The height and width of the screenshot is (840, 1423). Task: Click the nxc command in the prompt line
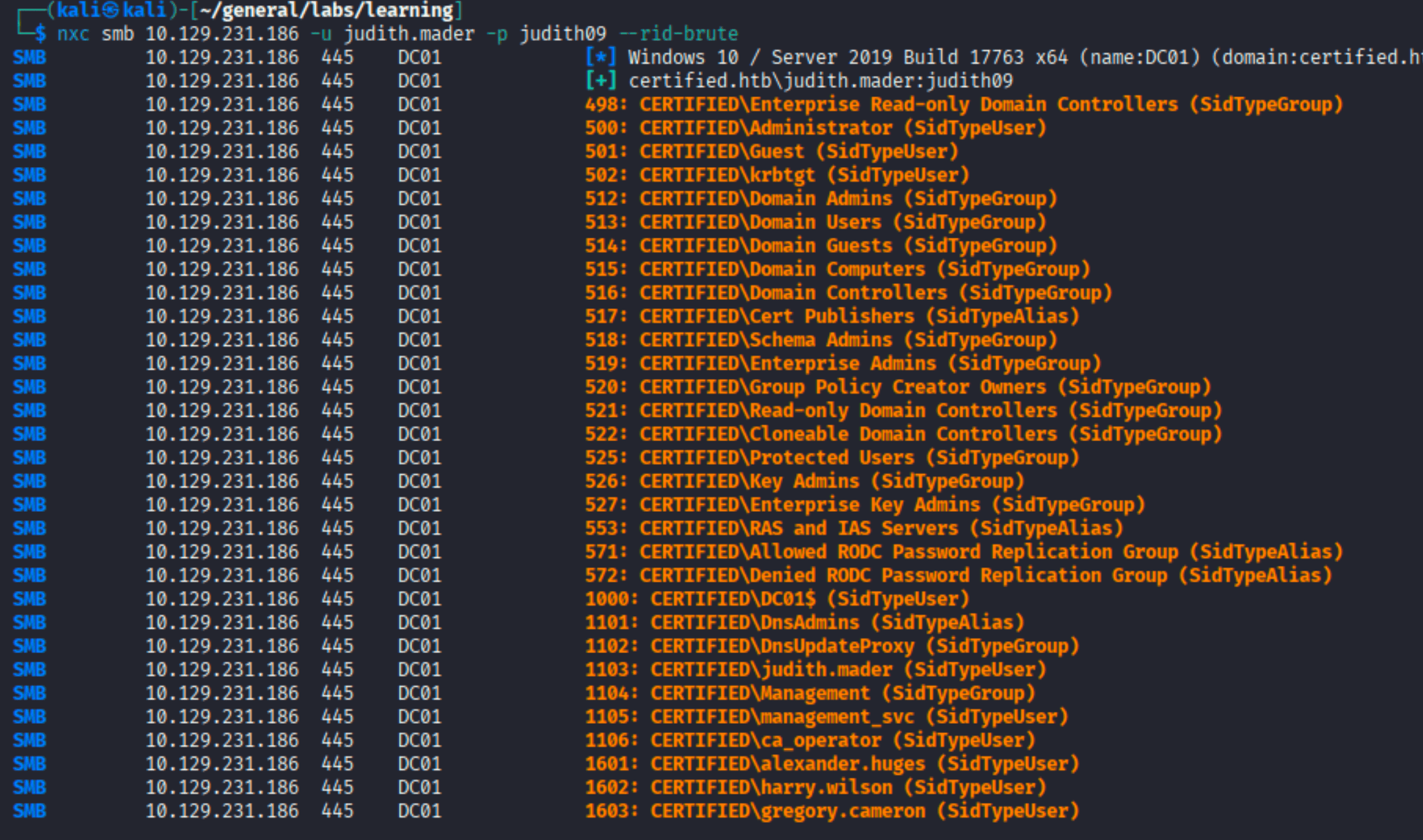73,34
